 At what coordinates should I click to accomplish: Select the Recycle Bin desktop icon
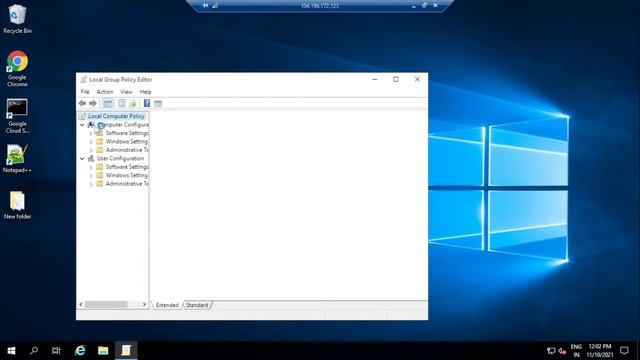(x=17, y=19)
